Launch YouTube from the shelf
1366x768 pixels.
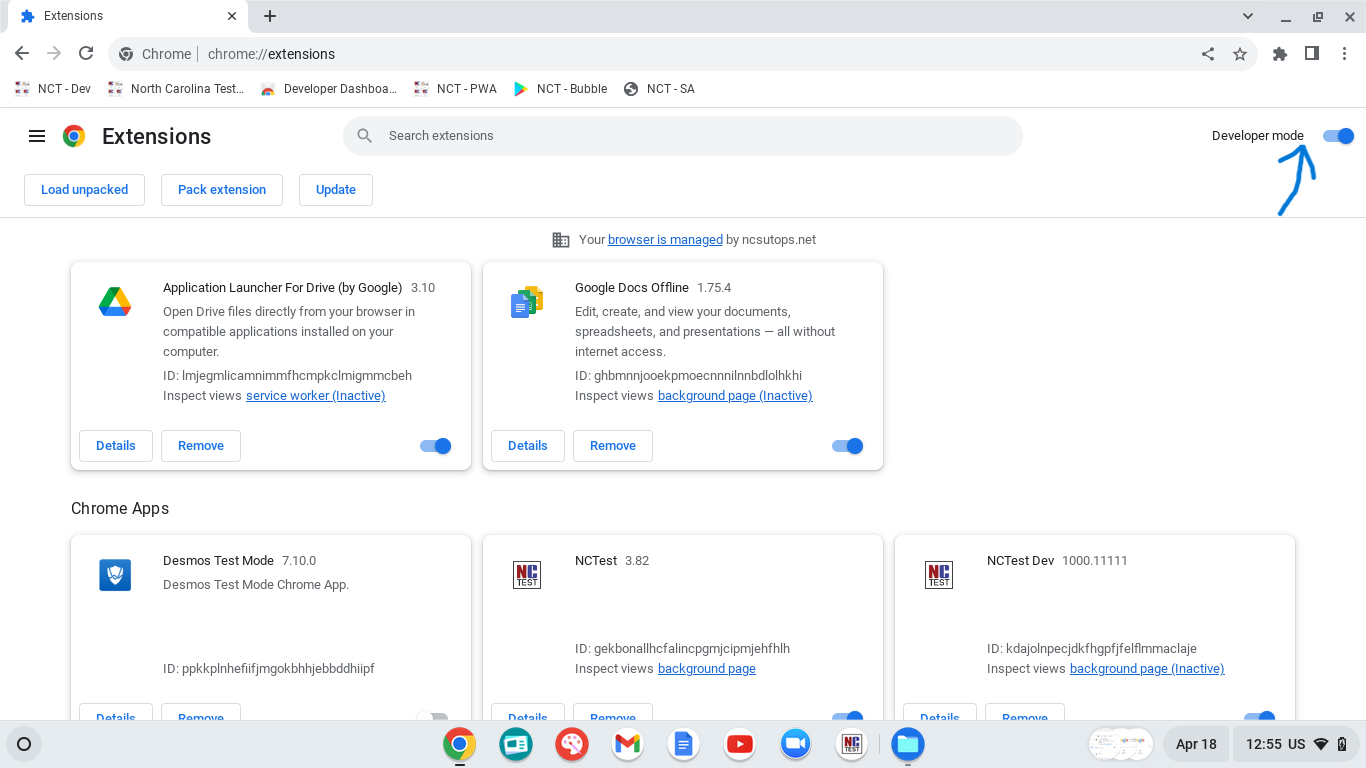coord(739,744)
